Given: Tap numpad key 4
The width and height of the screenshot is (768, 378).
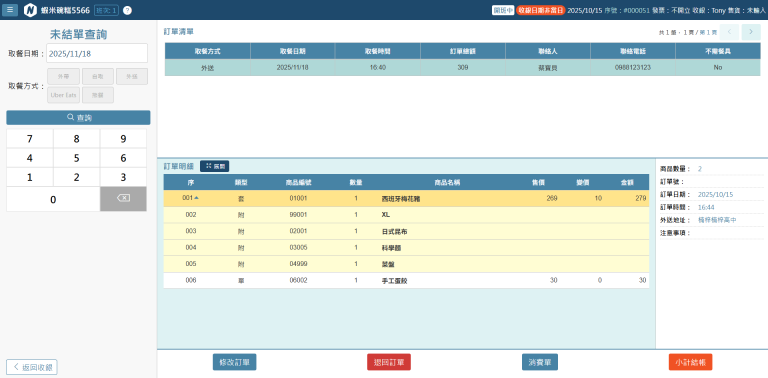Looking at the screenshot, I should (x=30, y=158).
